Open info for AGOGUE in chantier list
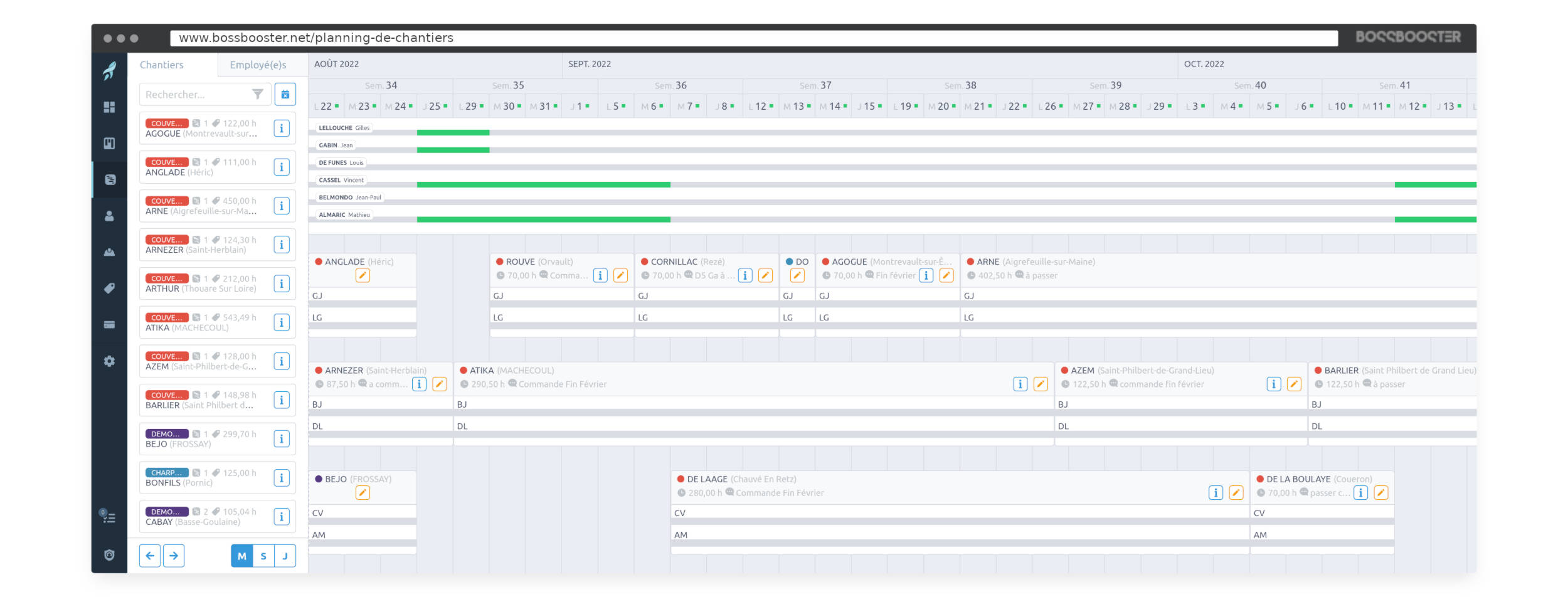 pos(282,129)
